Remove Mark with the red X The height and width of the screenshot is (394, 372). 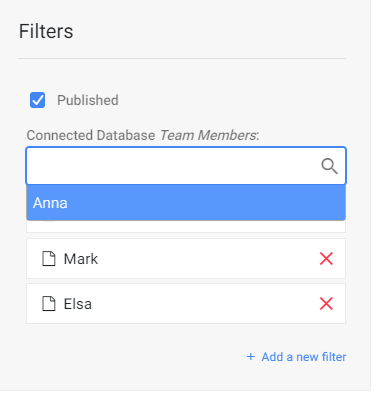[326, 259]
